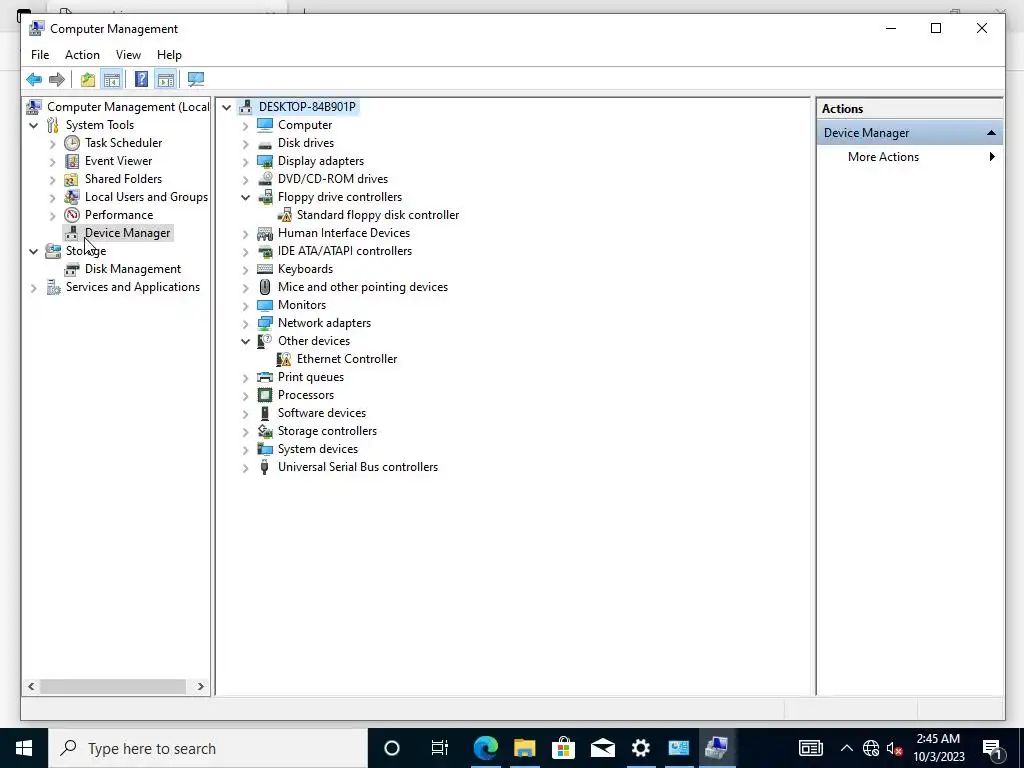
Task: Open the File menu
Action: coord(40,55)
